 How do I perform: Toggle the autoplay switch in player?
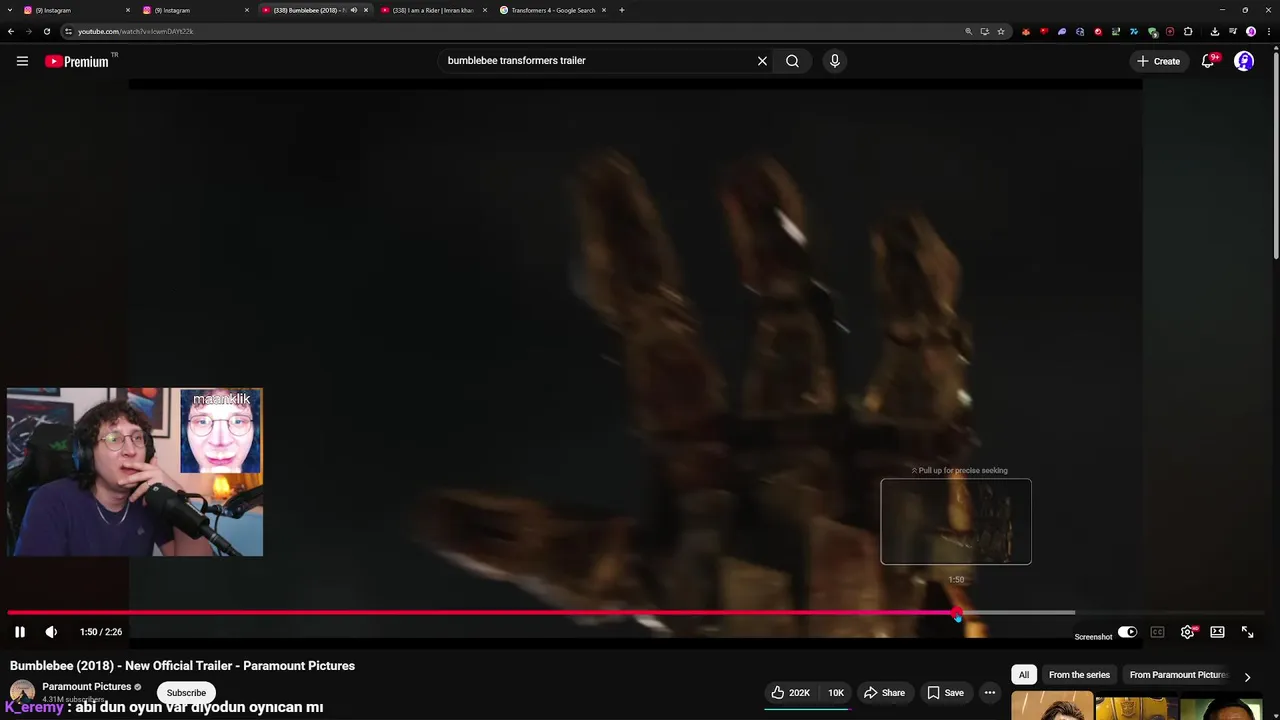point(1127,632)
